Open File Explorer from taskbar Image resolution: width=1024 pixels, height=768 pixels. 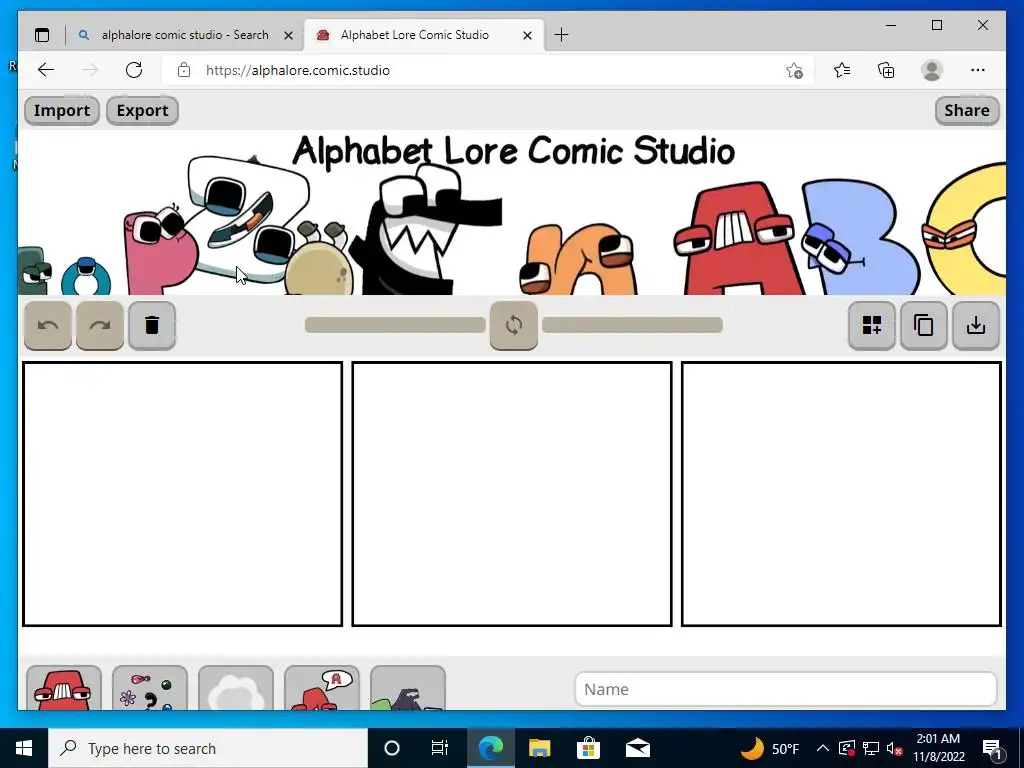pyautogui.click(x=539, y=748)
